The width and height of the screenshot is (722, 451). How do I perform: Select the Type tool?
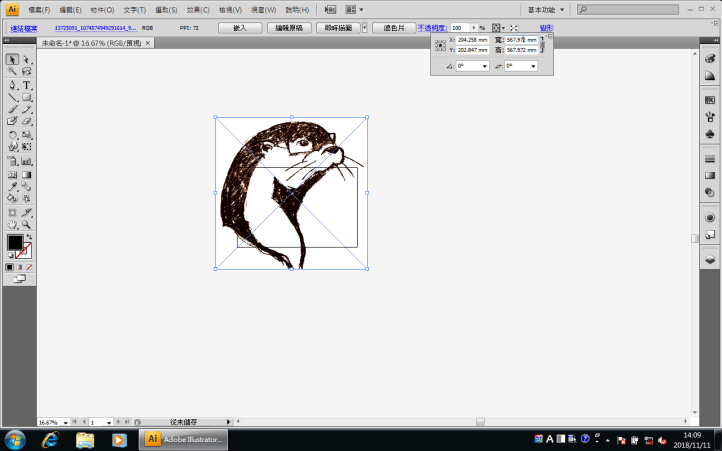27,85
